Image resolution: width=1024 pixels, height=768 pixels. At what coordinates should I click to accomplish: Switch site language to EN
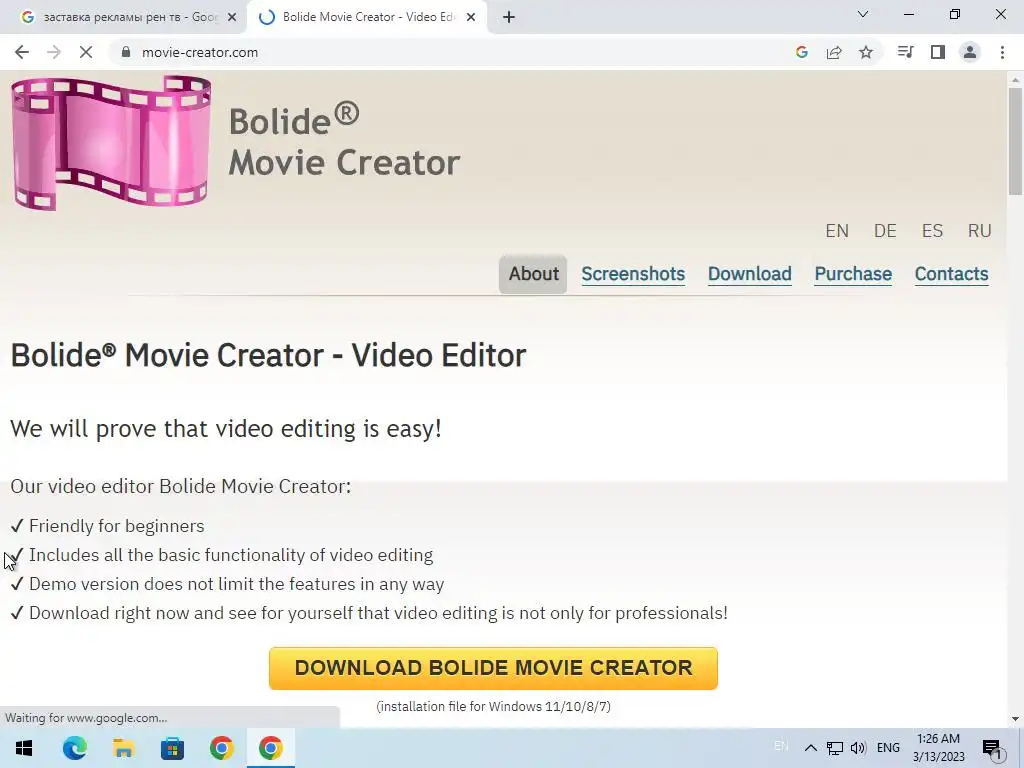coord(837,231)
